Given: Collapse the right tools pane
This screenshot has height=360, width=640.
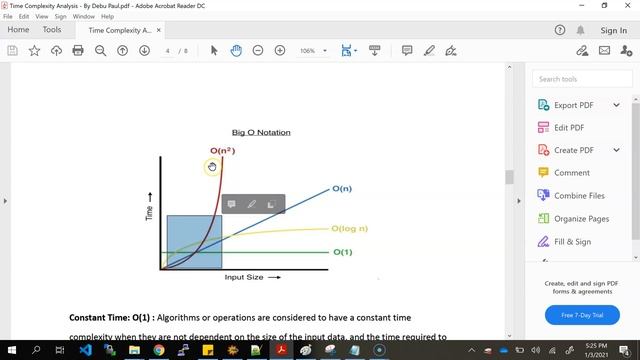Looking at the screenshot, I should click(x=519, y=201).
